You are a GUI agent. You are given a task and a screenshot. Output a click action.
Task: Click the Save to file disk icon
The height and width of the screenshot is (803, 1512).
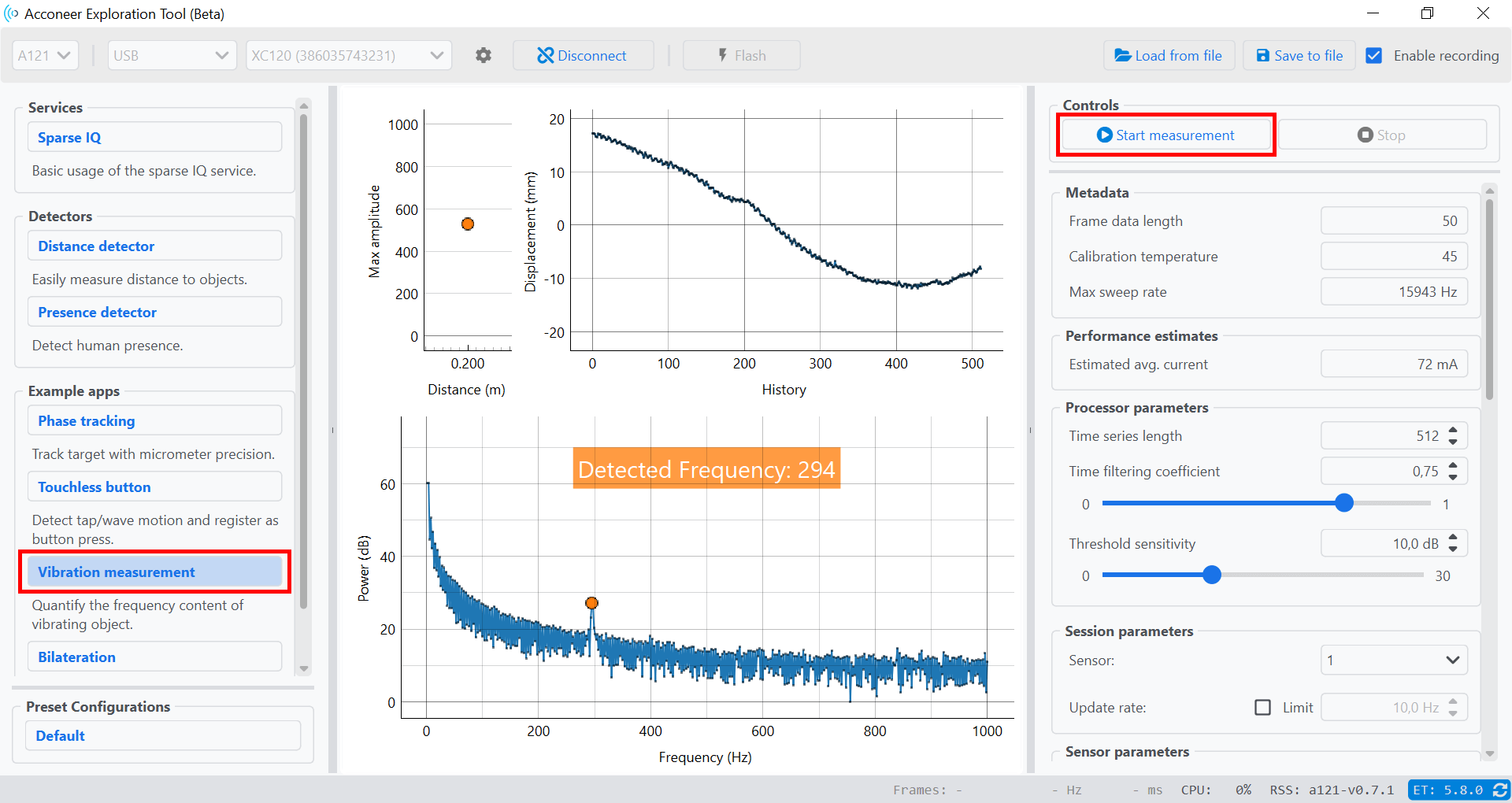[1262, 55]
